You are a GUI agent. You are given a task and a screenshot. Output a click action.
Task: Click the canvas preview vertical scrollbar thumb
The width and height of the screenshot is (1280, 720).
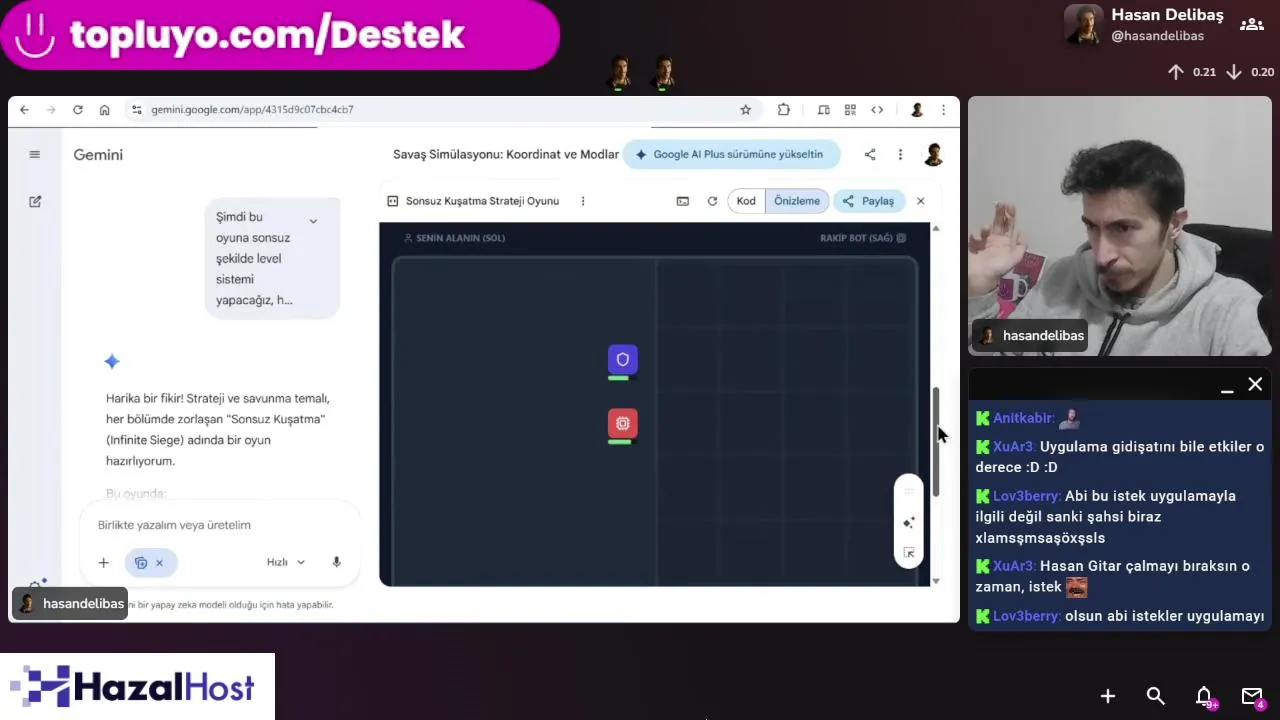coord(936,440)
